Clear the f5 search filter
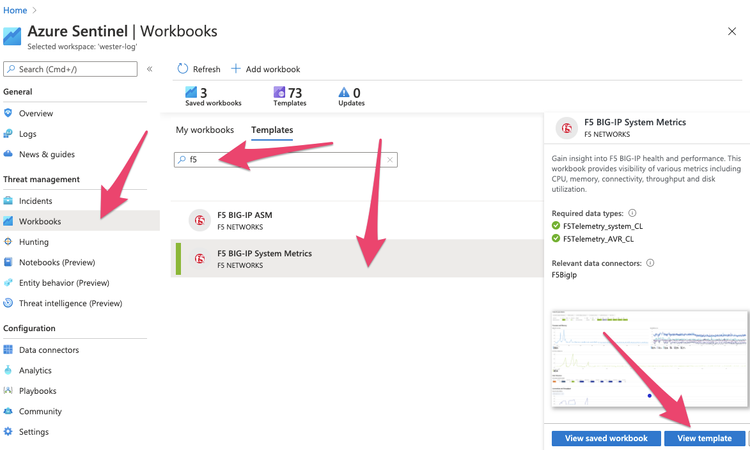This screenshot has width=750, height=450. point(390,159)
